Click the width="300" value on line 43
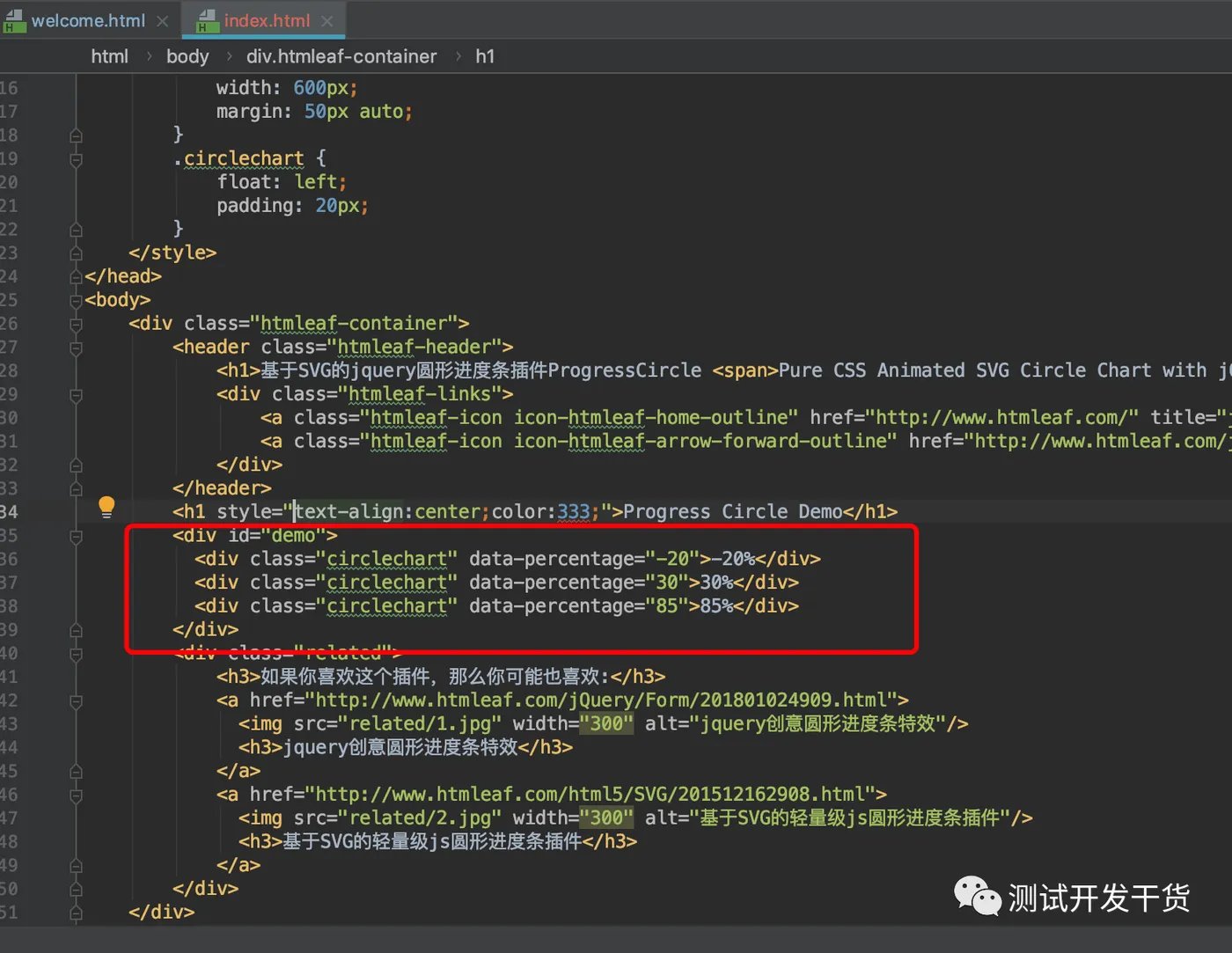The height and width of the screenshot is (953, 1232). click(606, 723)
